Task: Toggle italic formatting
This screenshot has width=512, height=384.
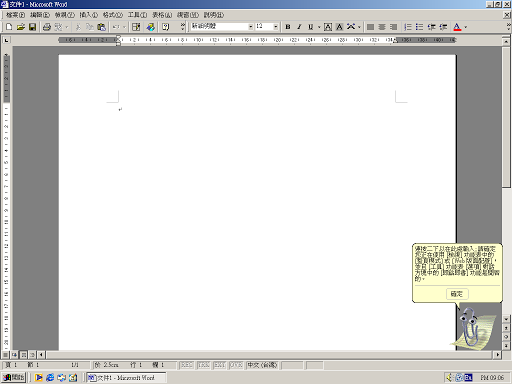Action: point(299,27)
